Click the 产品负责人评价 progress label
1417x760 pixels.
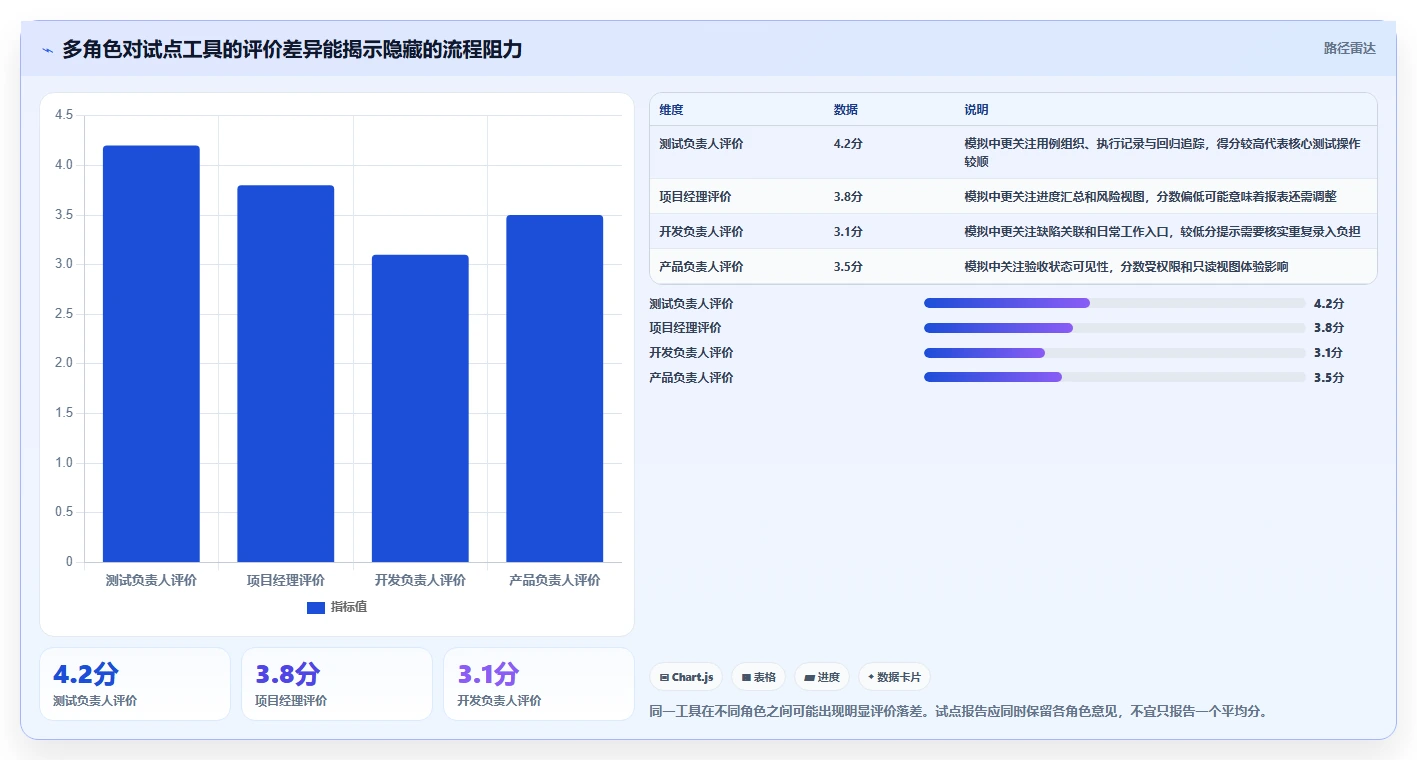point(691,378)
